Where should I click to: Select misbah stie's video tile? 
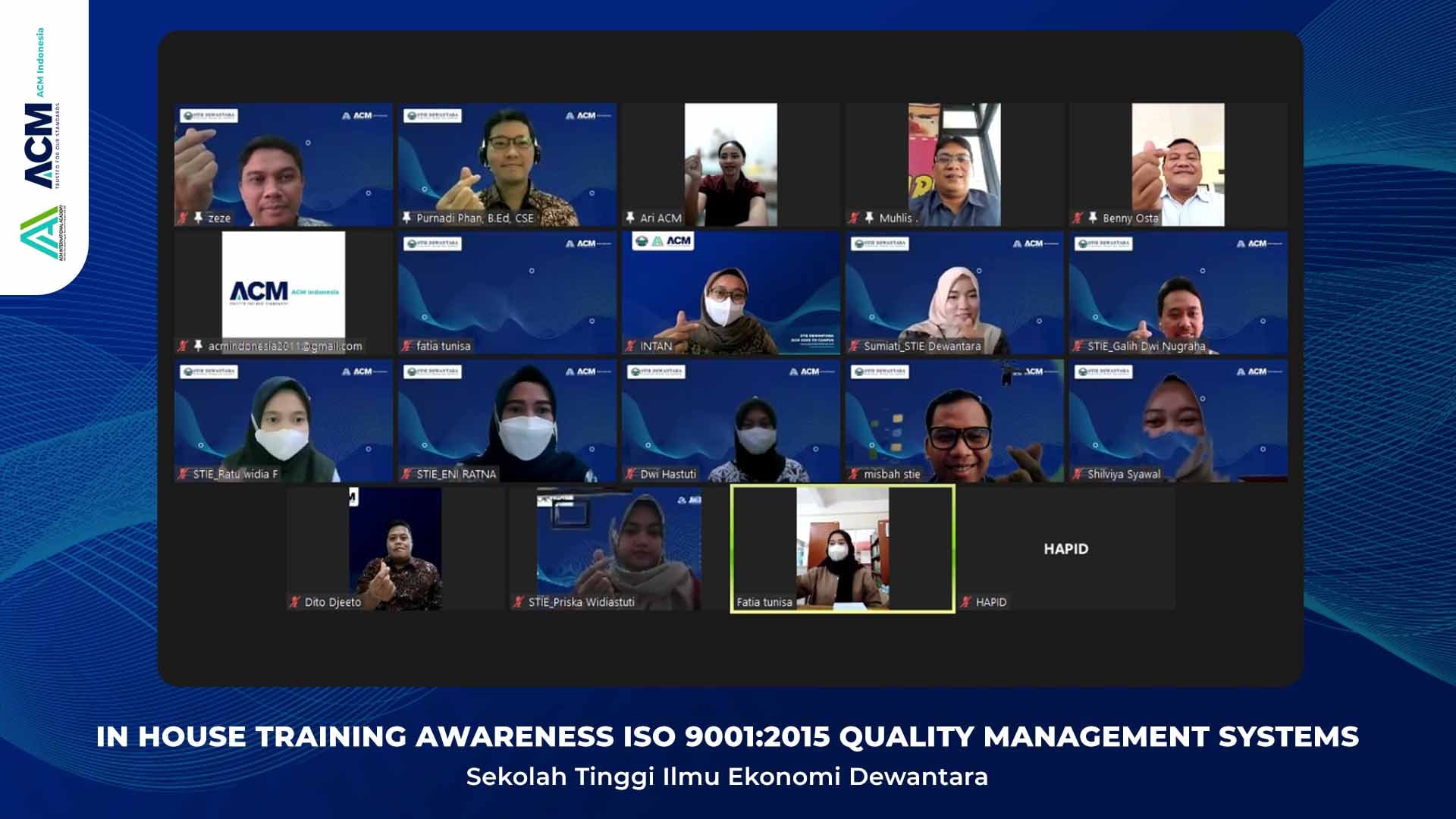coord(955,421)
